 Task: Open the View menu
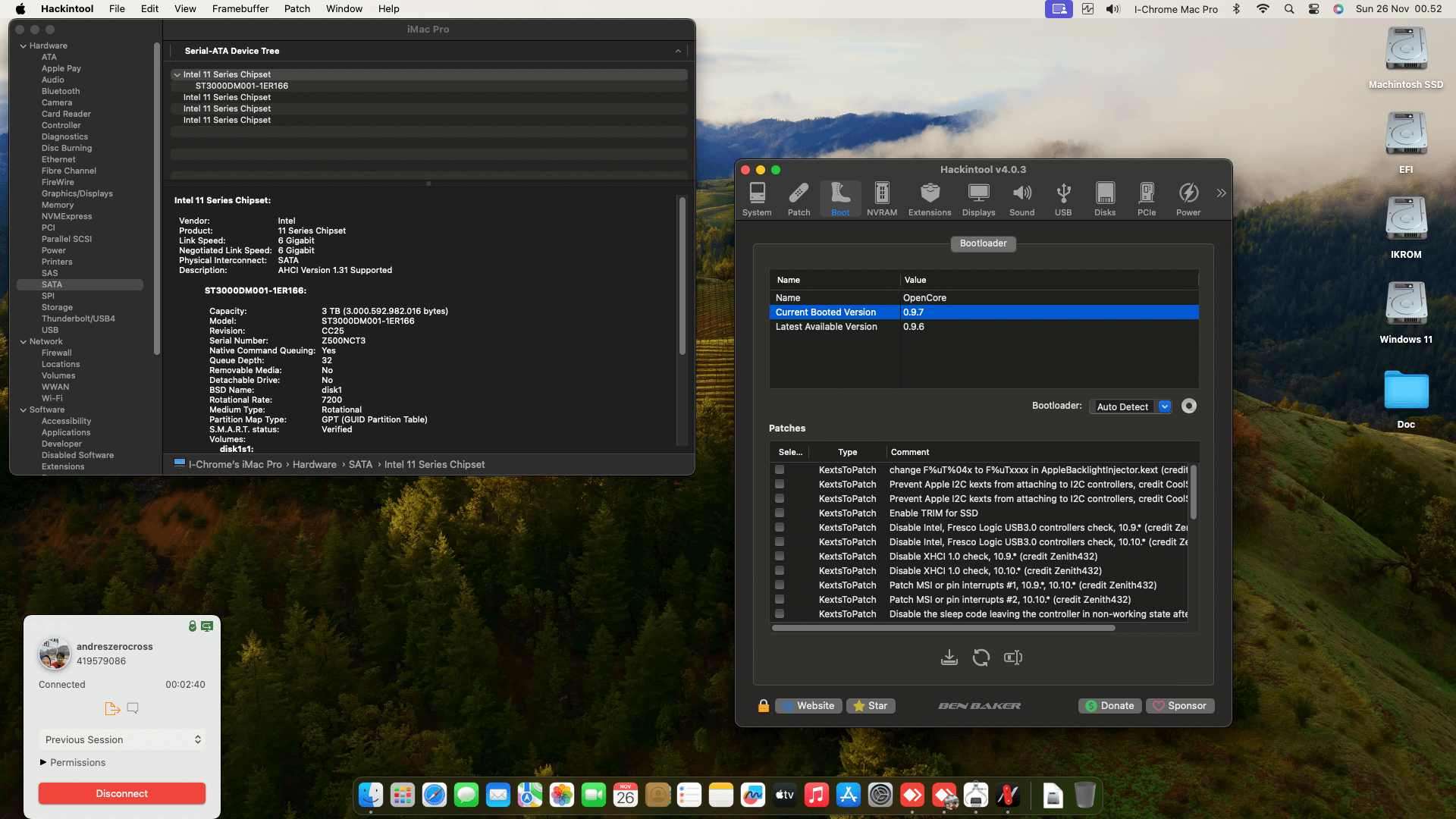185,9
